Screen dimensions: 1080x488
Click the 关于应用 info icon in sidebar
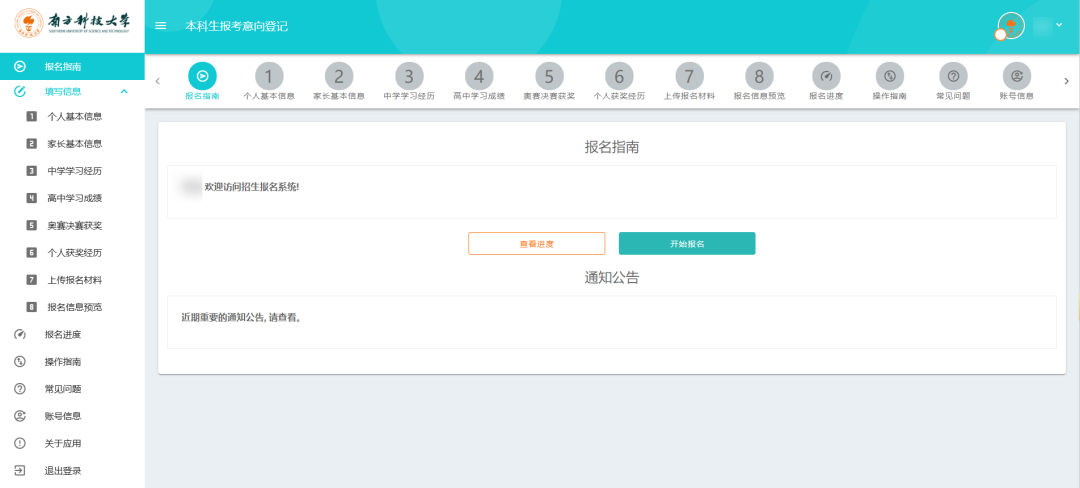point(20,443)
